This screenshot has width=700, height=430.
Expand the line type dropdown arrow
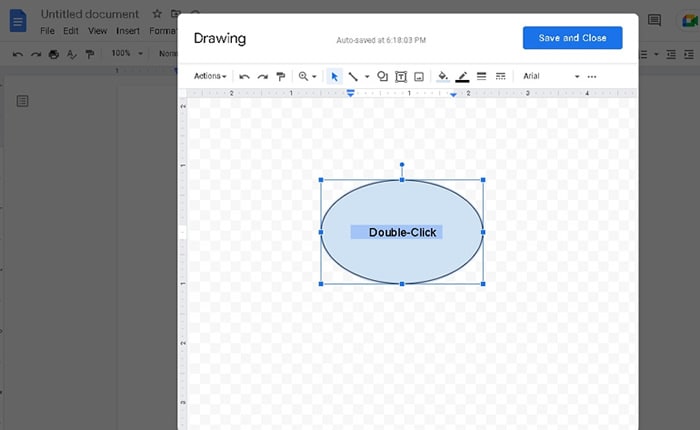click(x=367, y=77)
